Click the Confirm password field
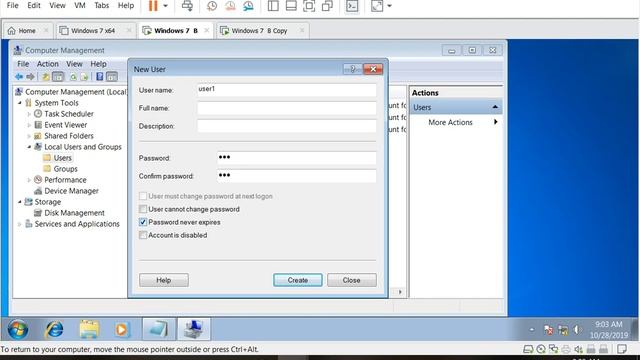Viewport: 640px width, 360px height. (x=296, y=176)
